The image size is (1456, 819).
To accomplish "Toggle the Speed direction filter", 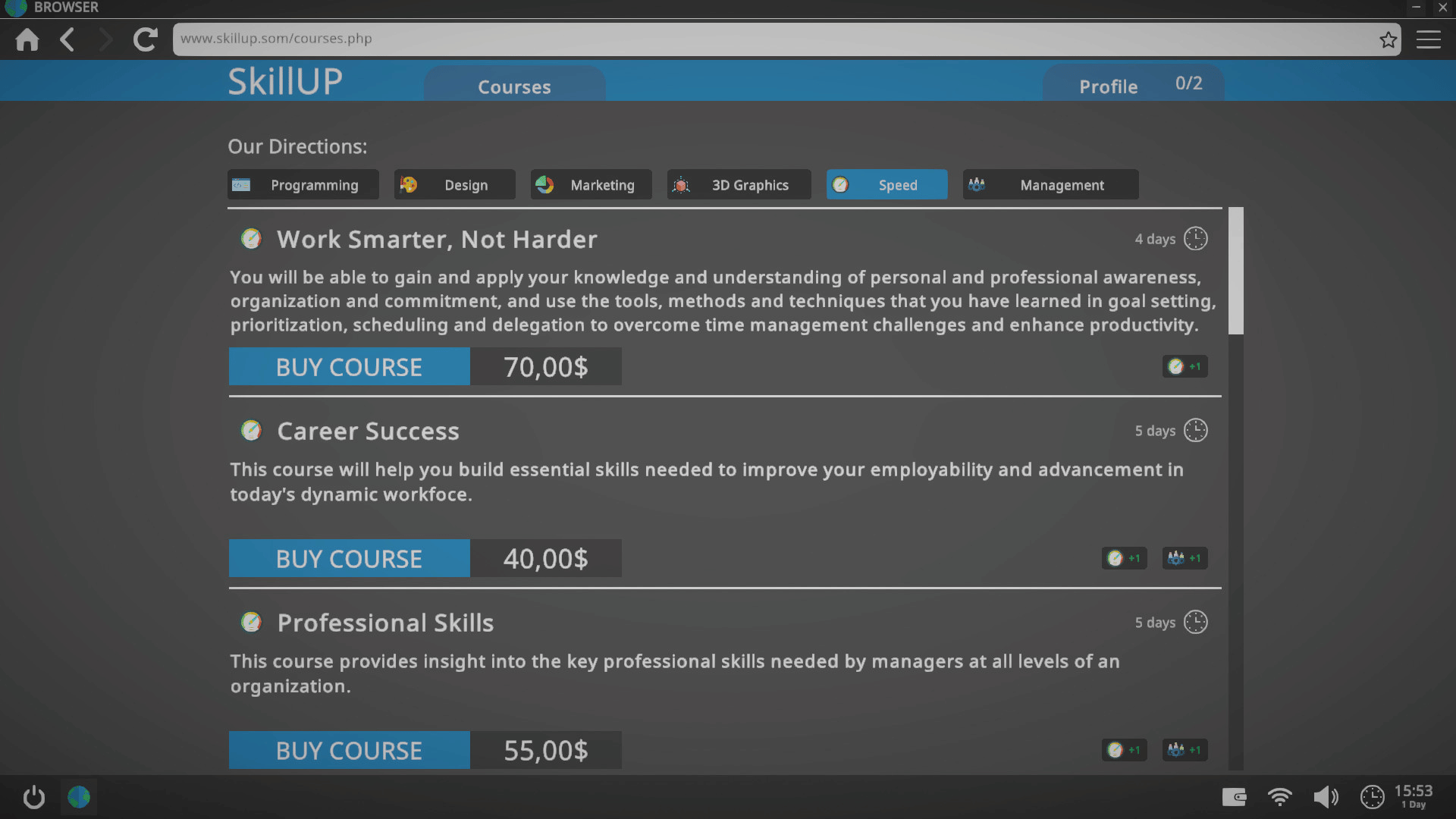I will [x=886, y=185].
